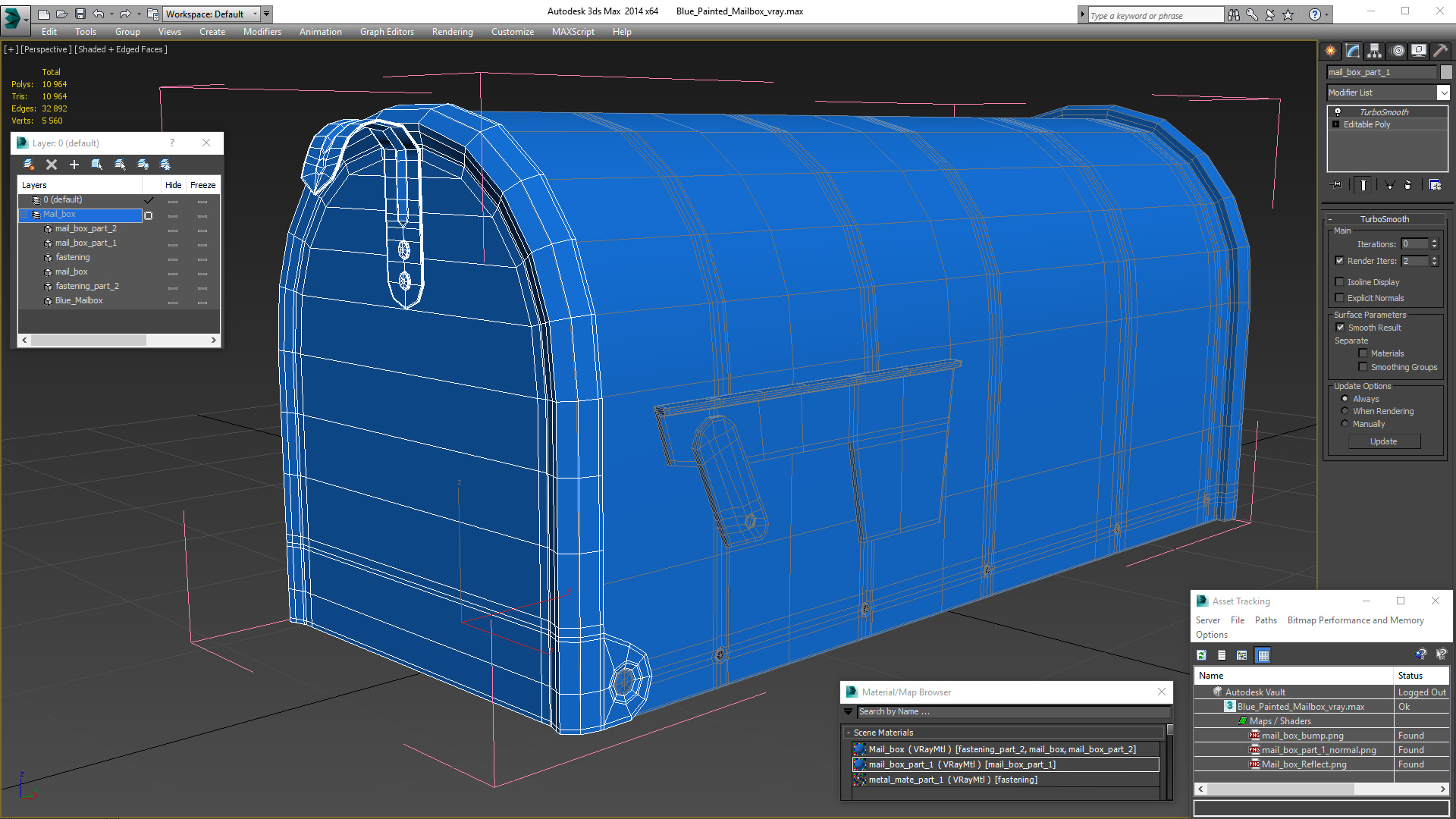Viewport: 1456px width, 819px height.
Task: Add selected objects to highlighted layer
Action: click(74, 164)
